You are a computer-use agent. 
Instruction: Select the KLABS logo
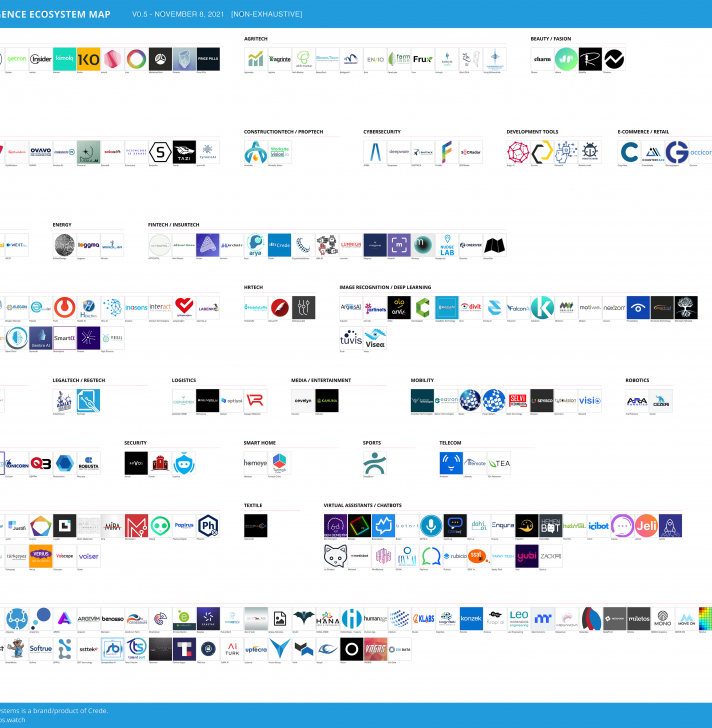click(424, 618)
